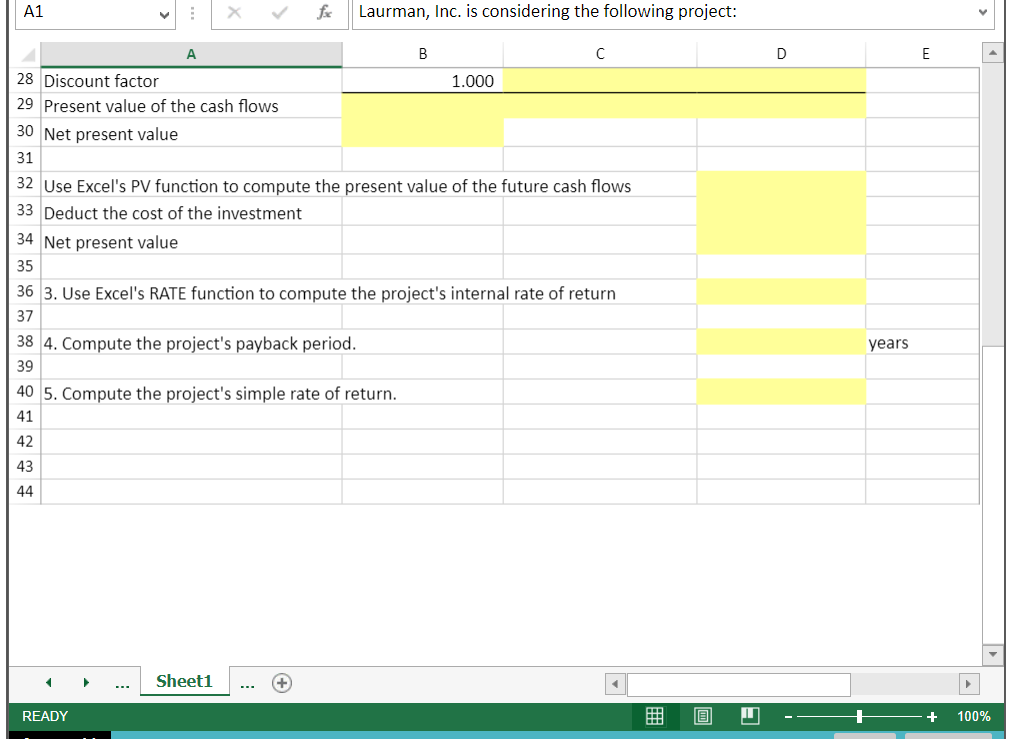Switch to the Sheet1 tab

coord(184,682)
